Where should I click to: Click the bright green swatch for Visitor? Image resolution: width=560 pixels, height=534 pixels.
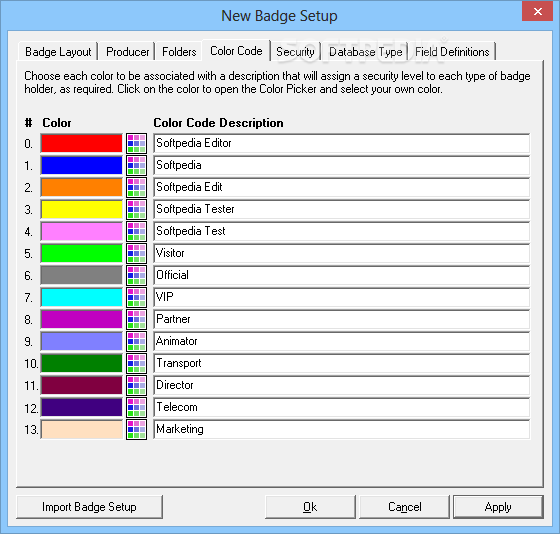click(x=82, y=253)
